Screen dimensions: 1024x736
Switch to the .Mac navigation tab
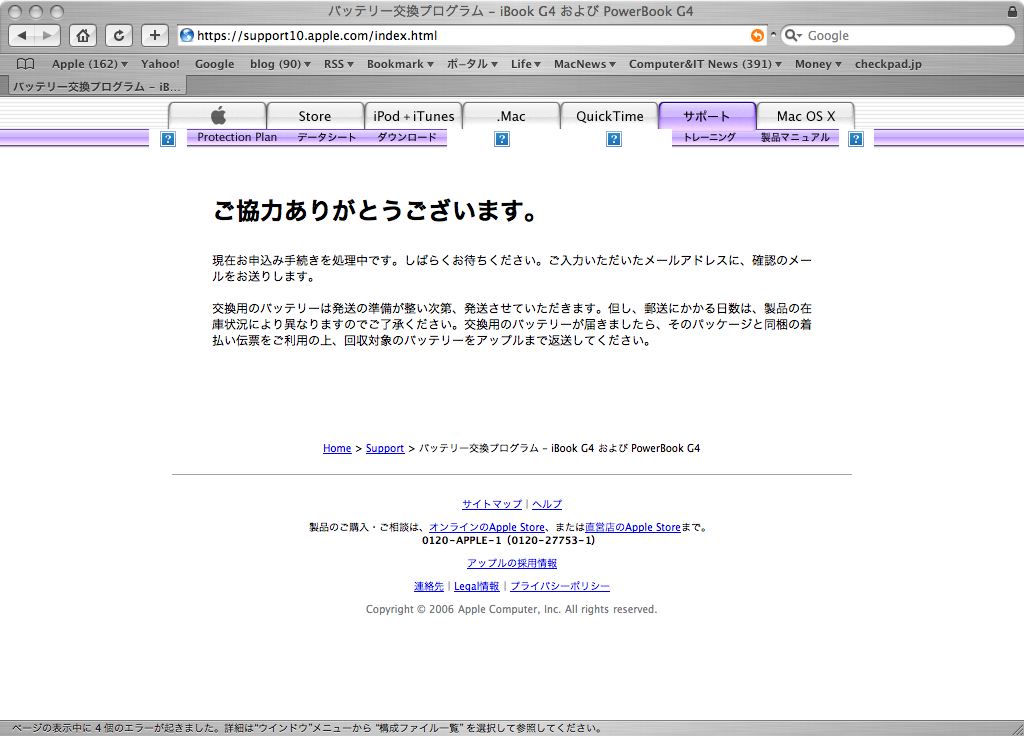tap(511, 116)
